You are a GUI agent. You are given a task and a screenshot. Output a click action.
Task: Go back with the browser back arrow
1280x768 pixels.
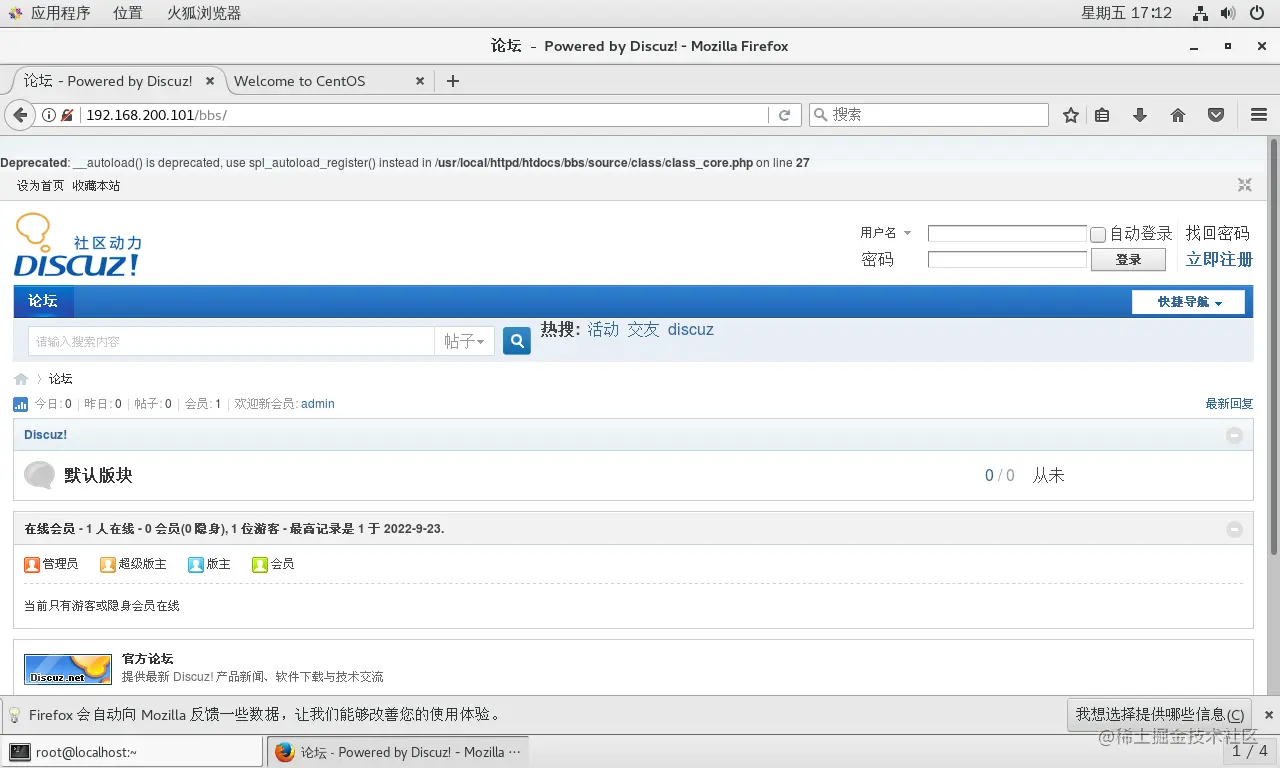point(20,115)
